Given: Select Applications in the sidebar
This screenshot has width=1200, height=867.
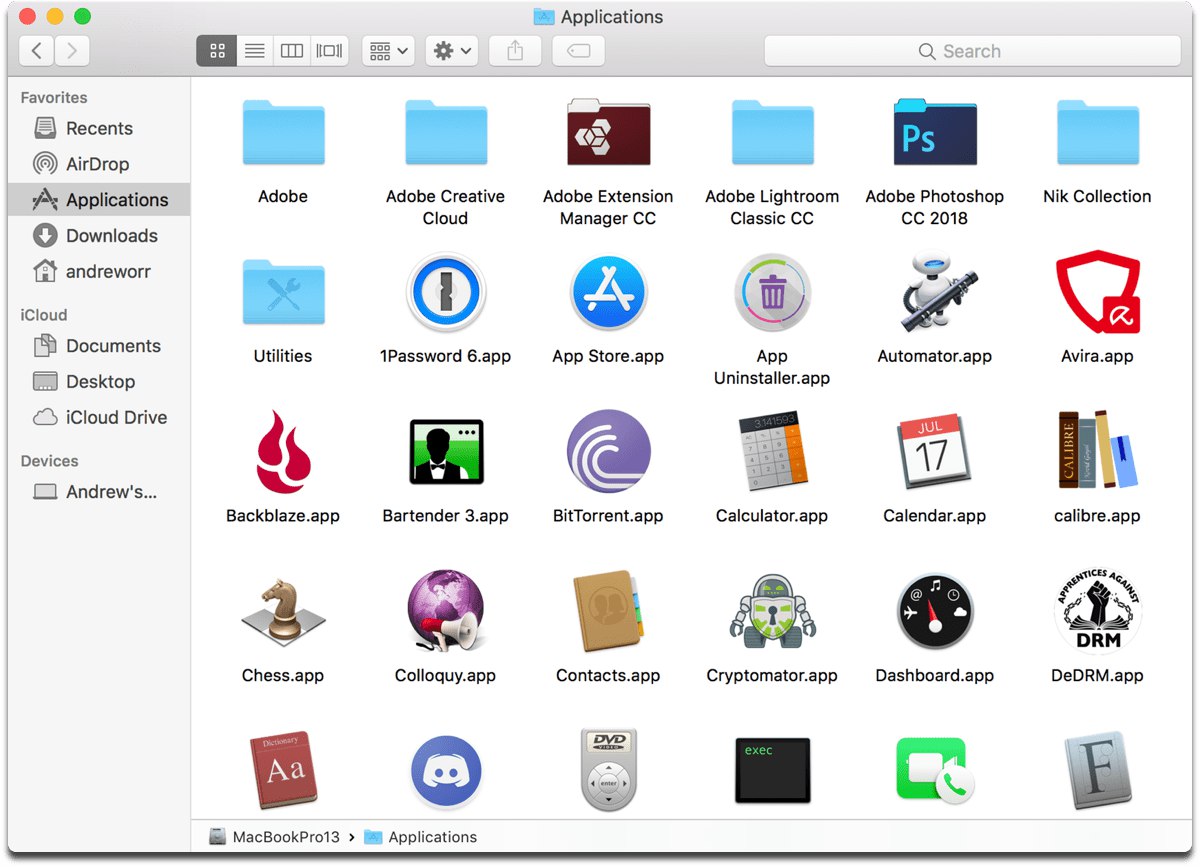Looking at the screenshot, I should (99, 200).
